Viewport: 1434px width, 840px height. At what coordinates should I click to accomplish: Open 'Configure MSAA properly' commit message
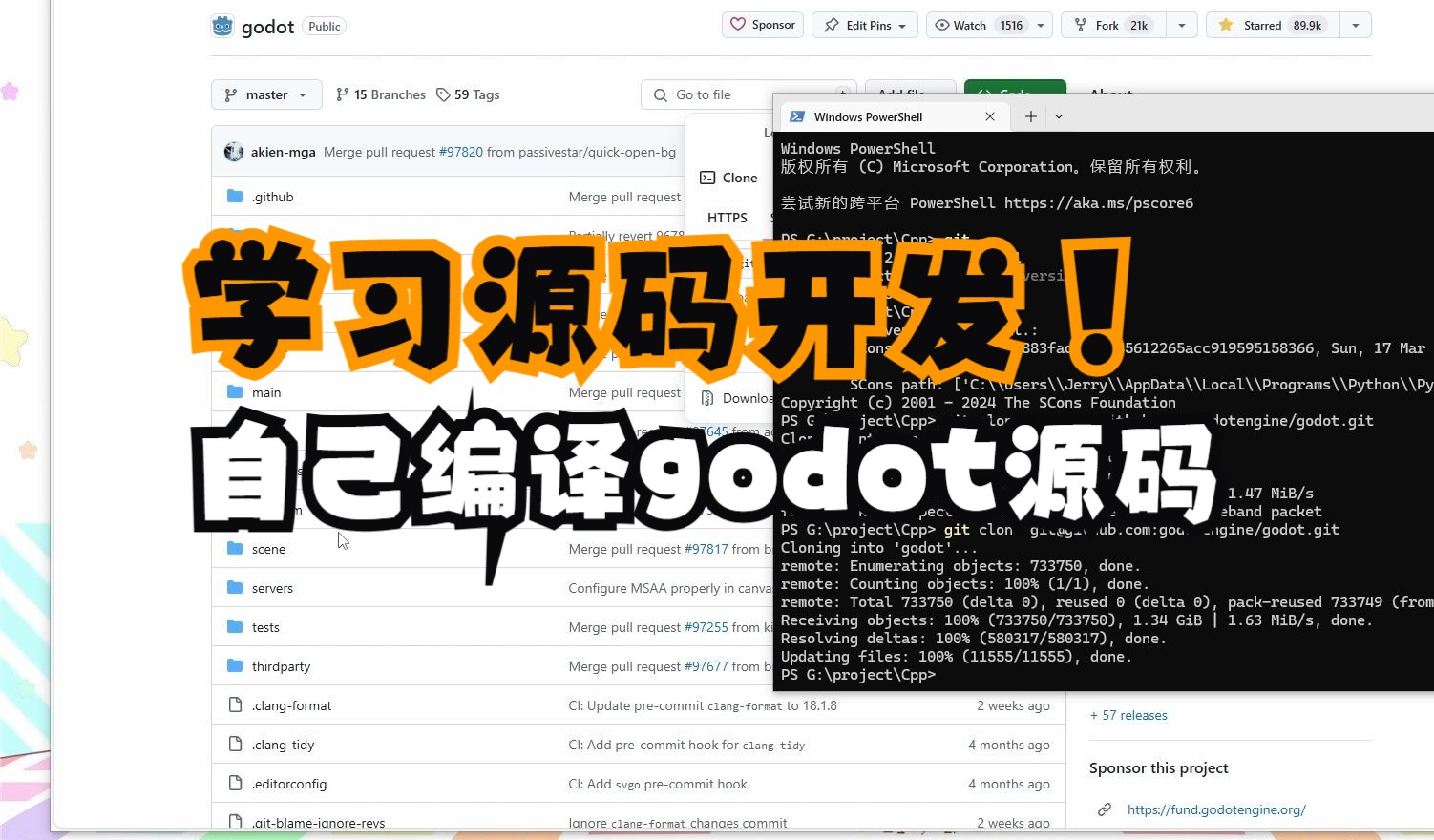(x=670, y=588)
